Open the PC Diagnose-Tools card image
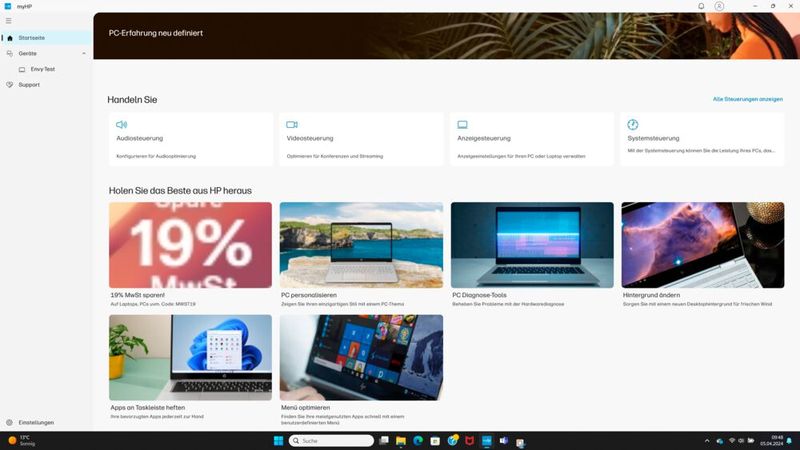Image resolution: width=800 pixels, height=450 pixels. [x=532, y=245]
